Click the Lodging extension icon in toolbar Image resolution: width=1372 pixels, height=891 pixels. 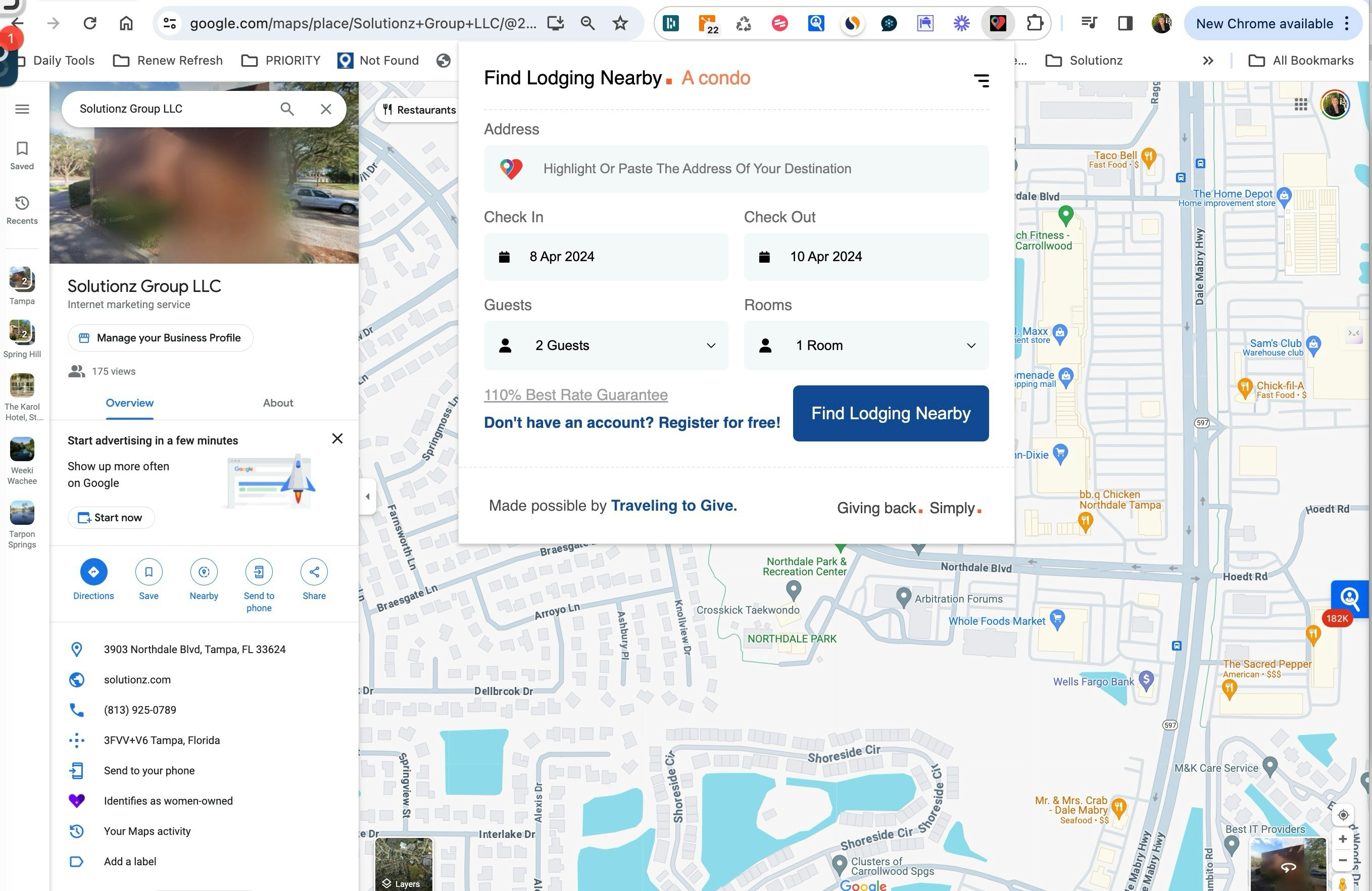pos(998,23)
